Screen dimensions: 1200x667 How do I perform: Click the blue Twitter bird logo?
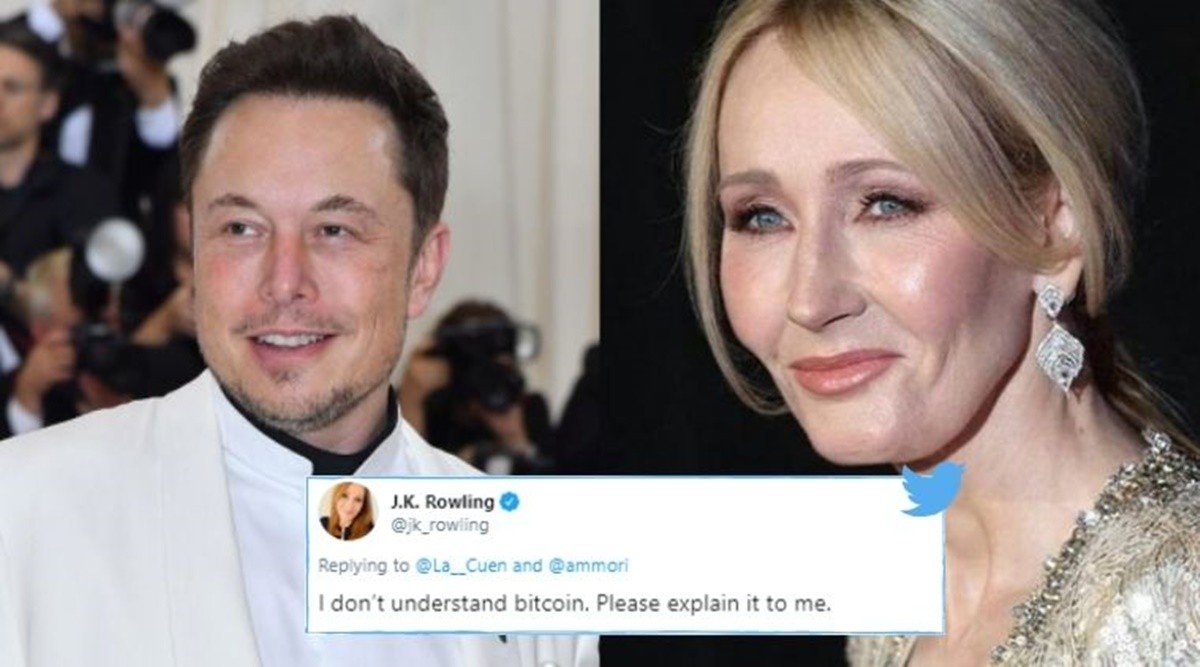932,487
